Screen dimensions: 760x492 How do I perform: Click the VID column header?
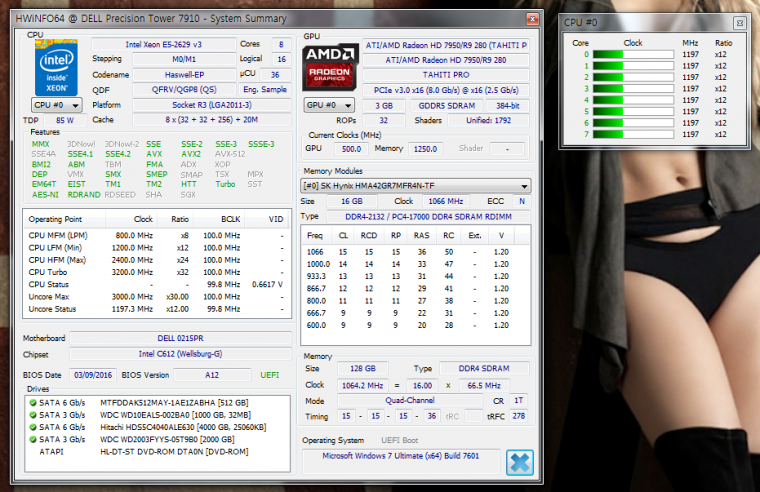pyautogui.click(x=267, y=219)
